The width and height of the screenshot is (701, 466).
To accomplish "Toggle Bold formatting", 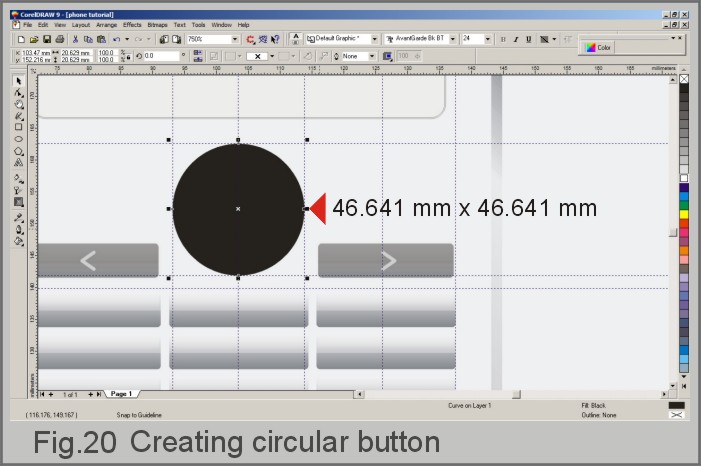I will click(x=503, y=39).
